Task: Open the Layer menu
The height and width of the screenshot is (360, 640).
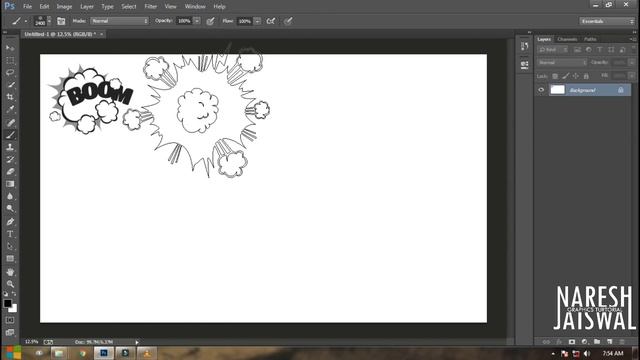Action: tap(87, 7)
